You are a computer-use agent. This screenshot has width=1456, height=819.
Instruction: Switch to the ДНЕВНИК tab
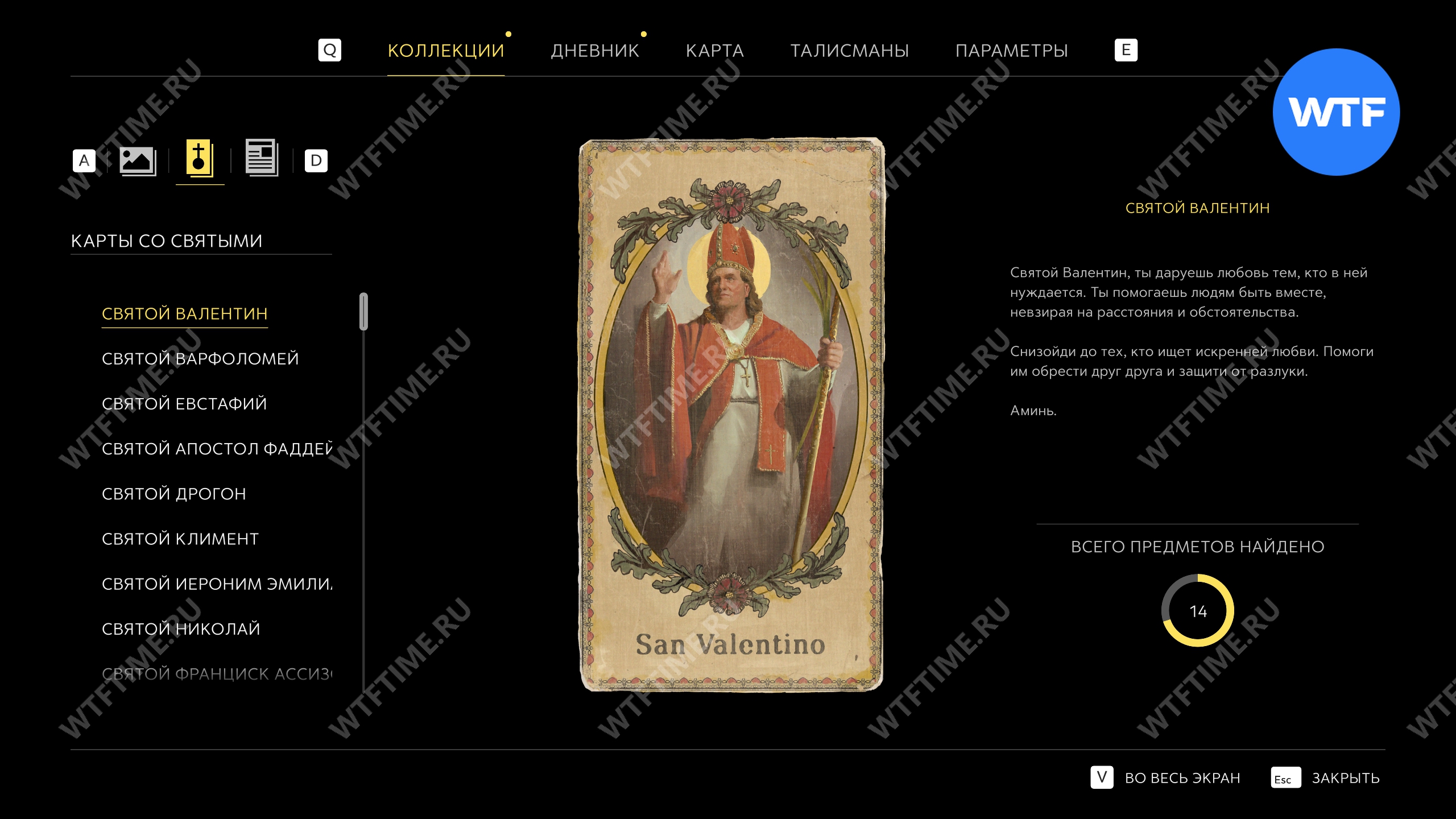click(595, 51)
